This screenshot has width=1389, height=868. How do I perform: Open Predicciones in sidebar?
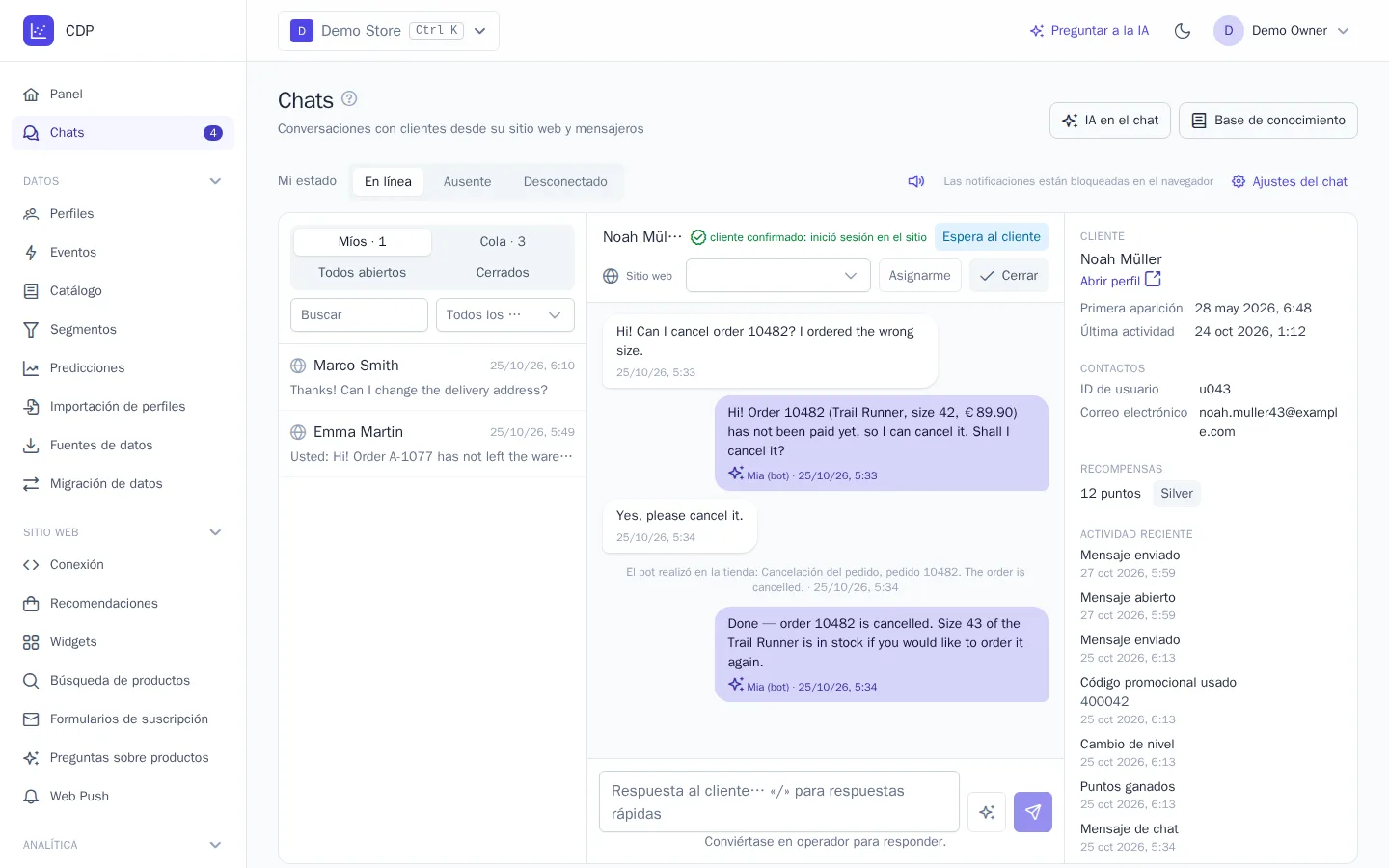123,368
